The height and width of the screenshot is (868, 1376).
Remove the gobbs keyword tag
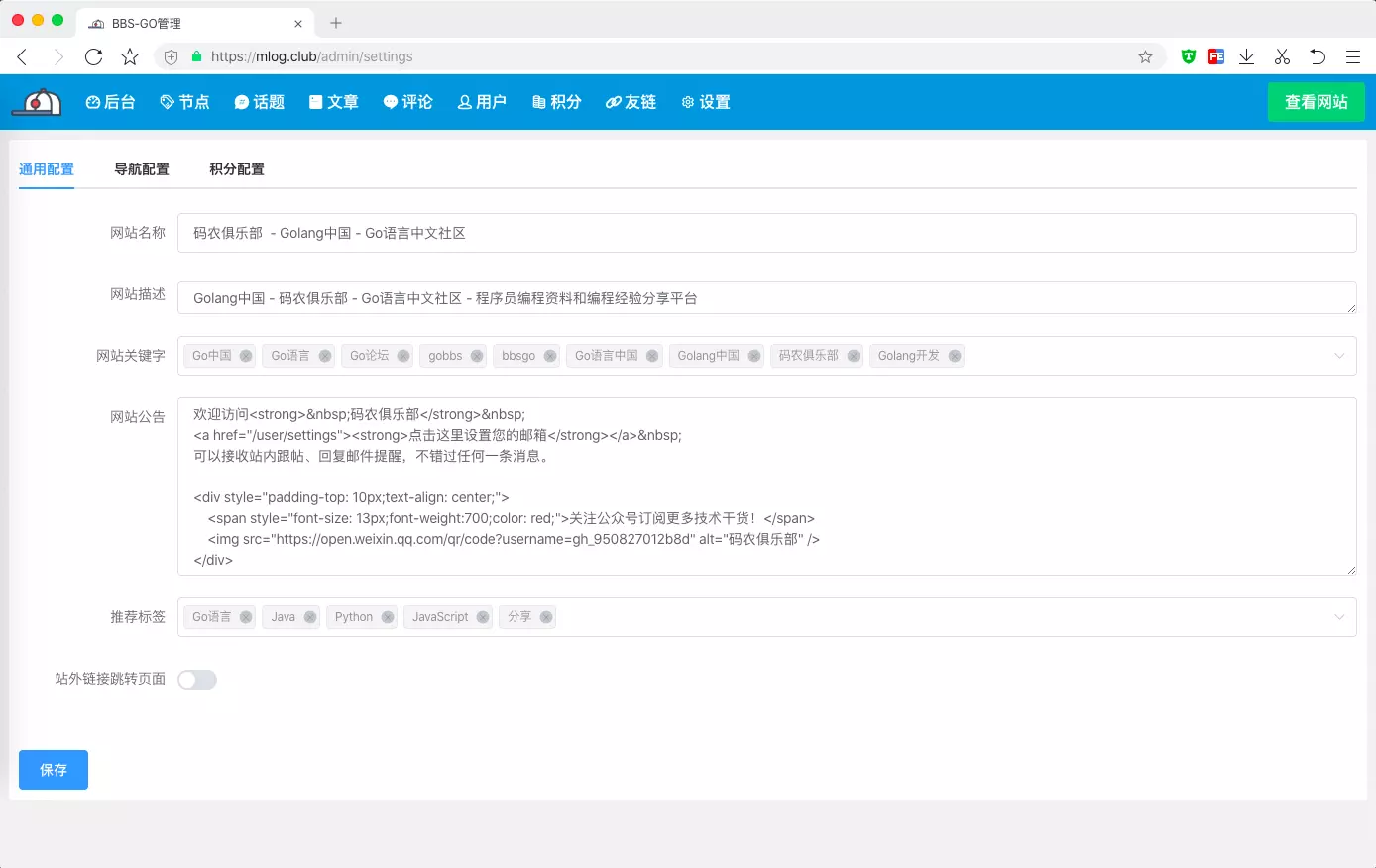point(477,356)
